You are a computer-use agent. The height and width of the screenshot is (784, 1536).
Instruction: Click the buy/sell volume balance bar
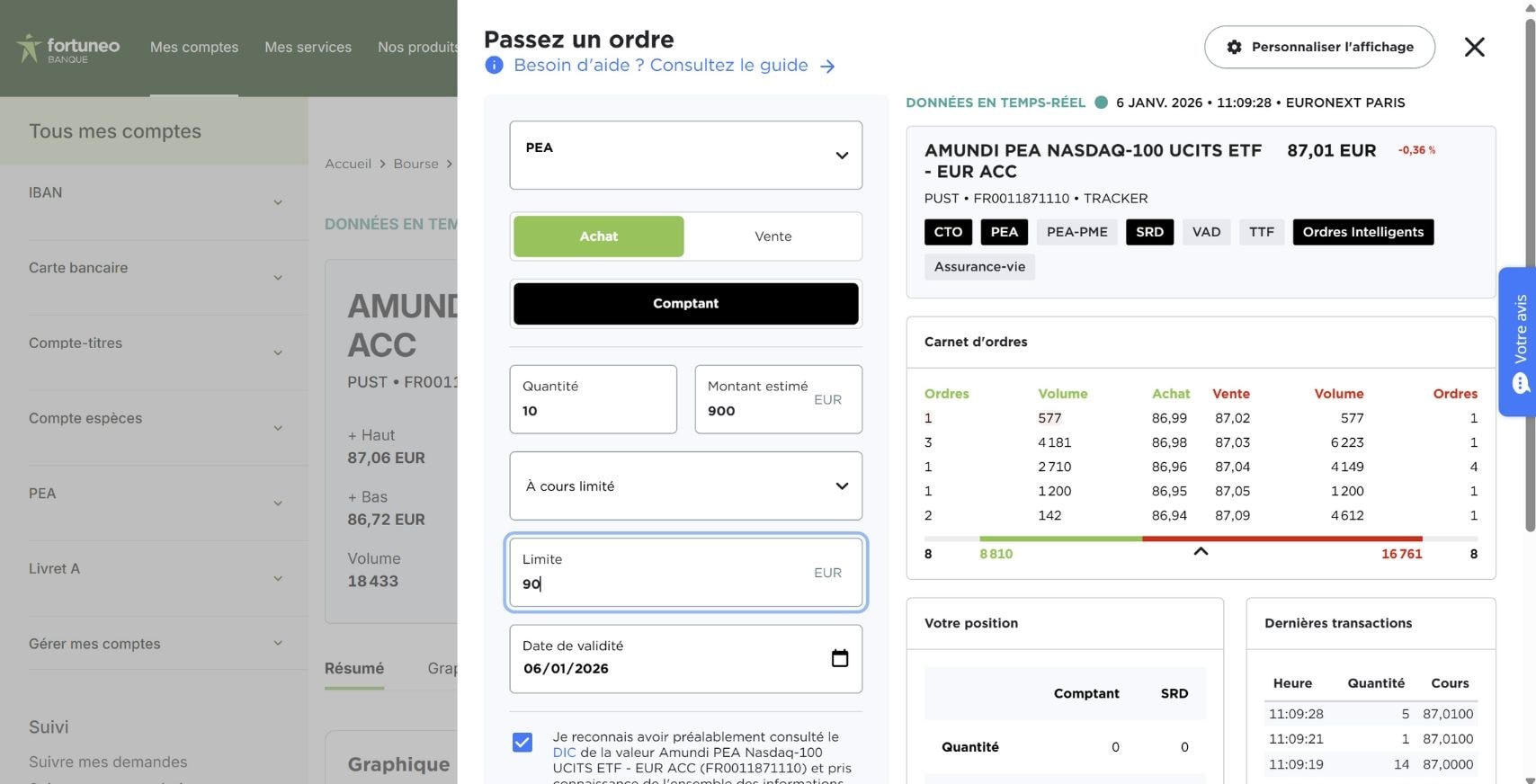pyautogui.click(x=1201, y=539)
